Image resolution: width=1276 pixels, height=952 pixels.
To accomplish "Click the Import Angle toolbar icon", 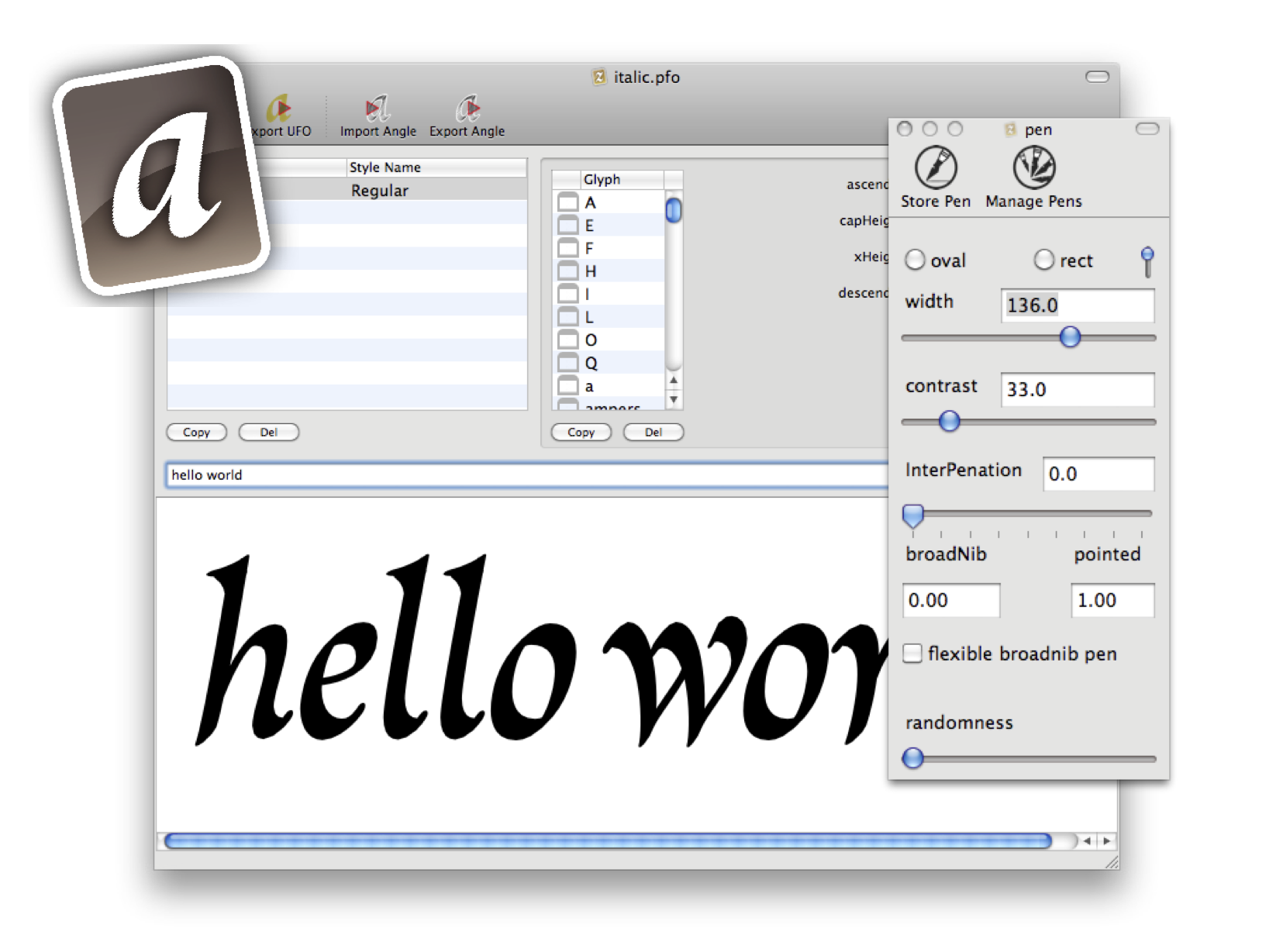I will [x=378, y=109].
